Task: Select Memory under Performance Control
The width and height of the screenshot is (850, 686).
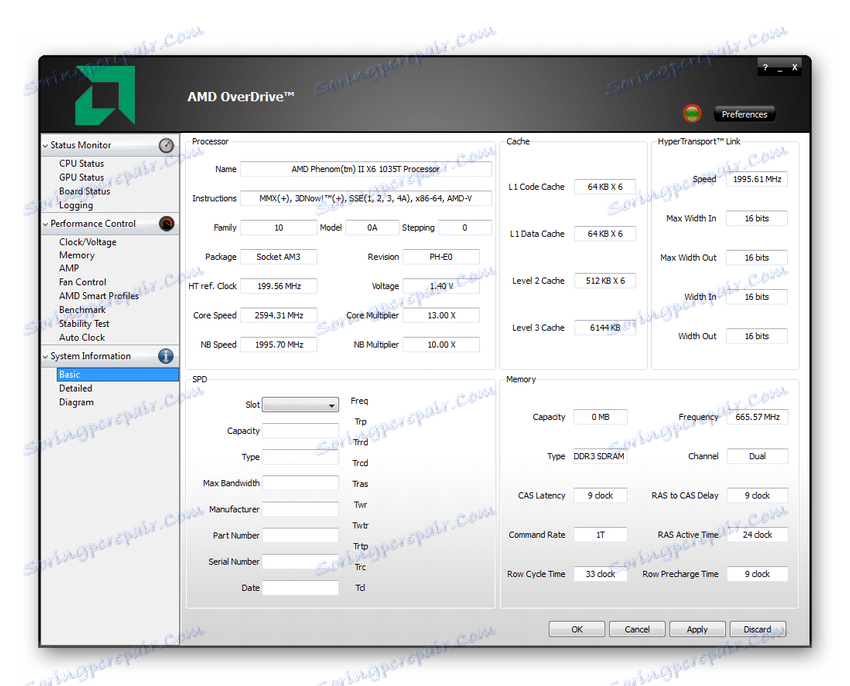Action: [77, 255]
